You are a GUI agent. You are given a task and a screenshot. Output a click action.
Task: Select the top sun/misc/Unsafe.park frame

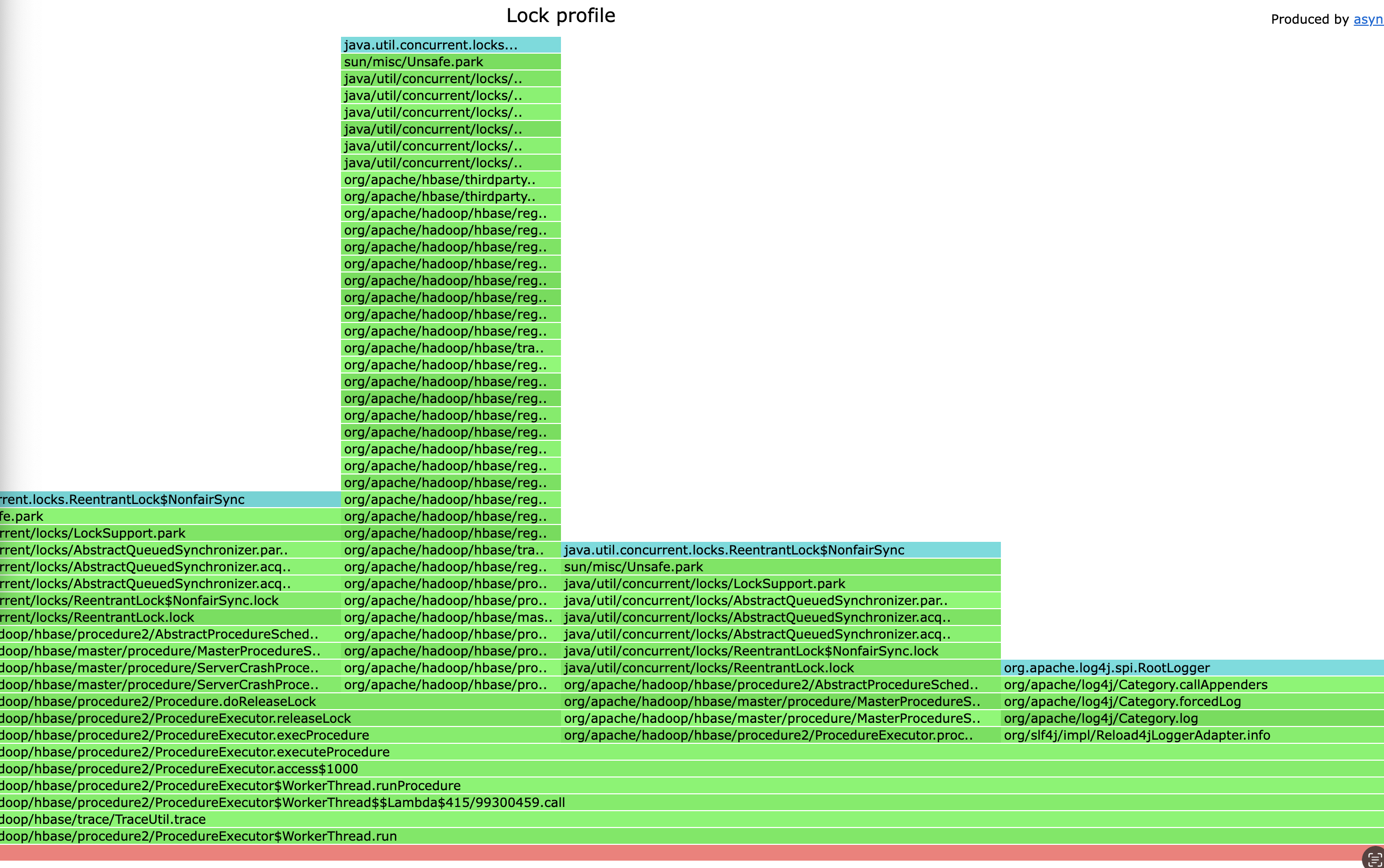(x=450, y=62)
